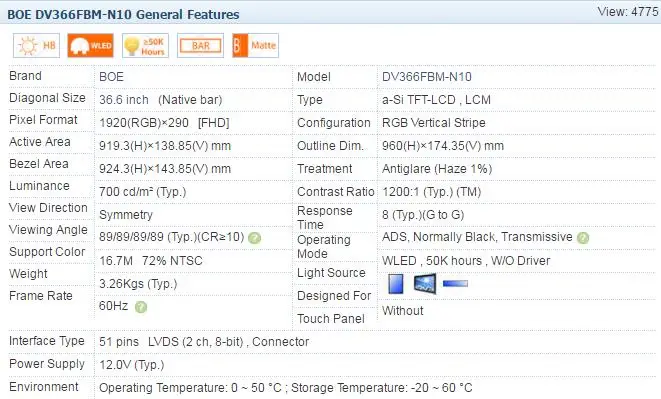Click the Contrast Ratio row label
This screenshot has width=661, height=399.
[336, 192]
